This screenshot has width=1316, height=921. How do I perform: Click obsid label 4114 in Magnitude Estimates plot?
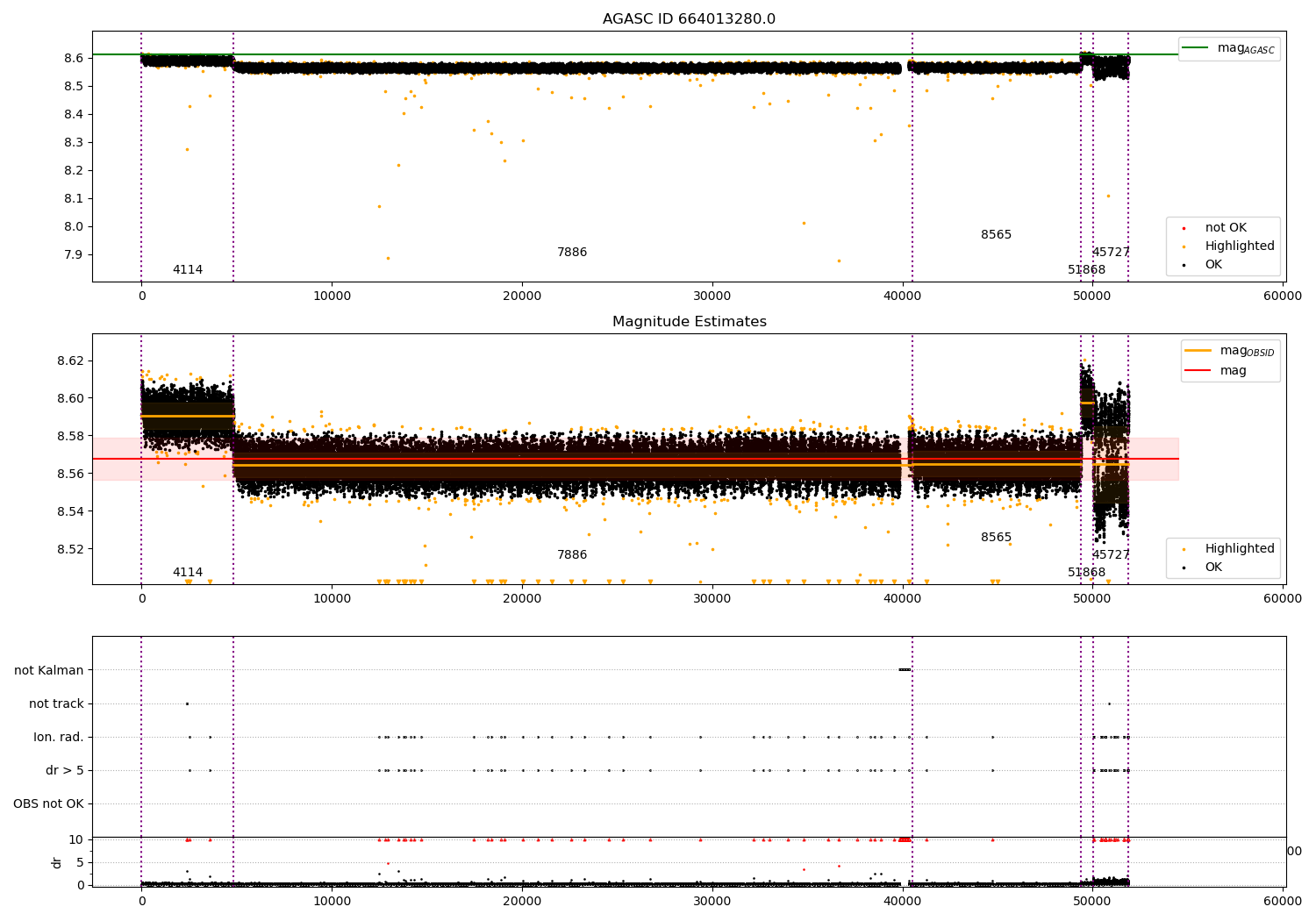(x=188, y=572)
